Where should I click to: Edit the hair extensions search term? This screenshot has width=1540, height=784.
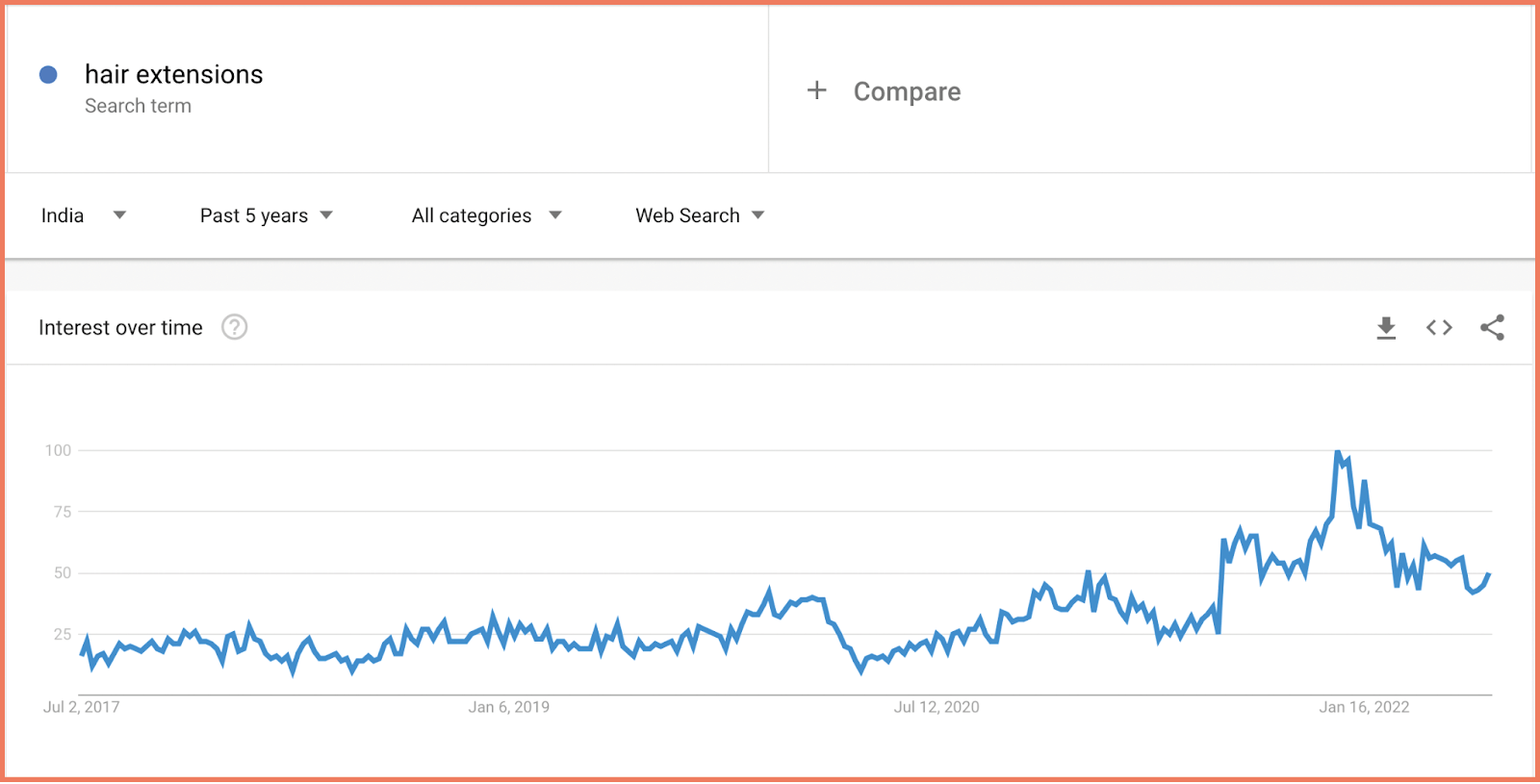(x=174, y=75)
